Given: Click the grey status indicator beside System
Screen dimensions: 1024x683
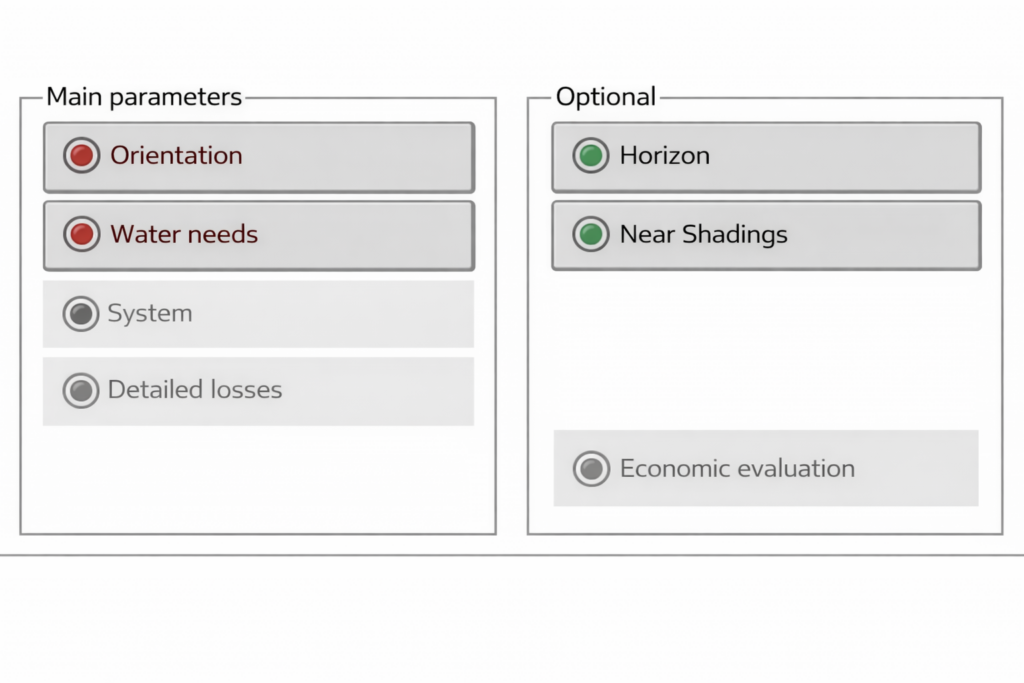Looking at the screenshot, I should [x=81, y=314].
